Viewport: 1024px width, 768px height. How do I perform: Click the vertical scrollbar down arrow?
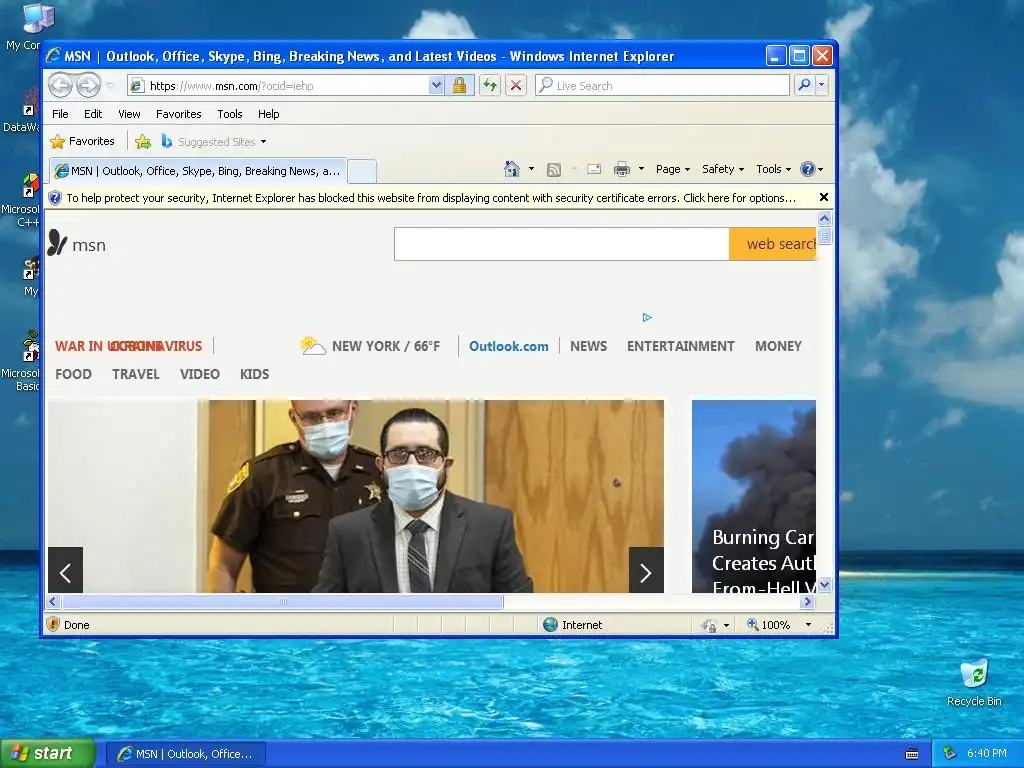[x=824, y=584]
